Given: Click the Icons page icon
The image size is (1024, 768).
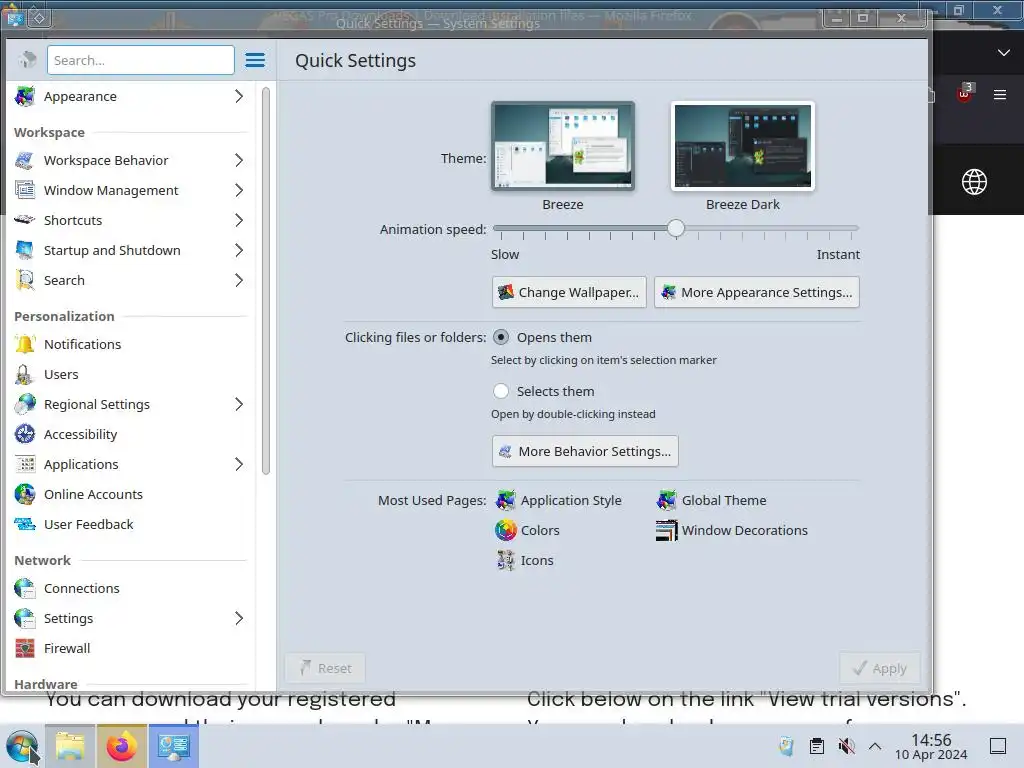Looking at the screenshot, I should pyautogui.click(x=505, y=560).
